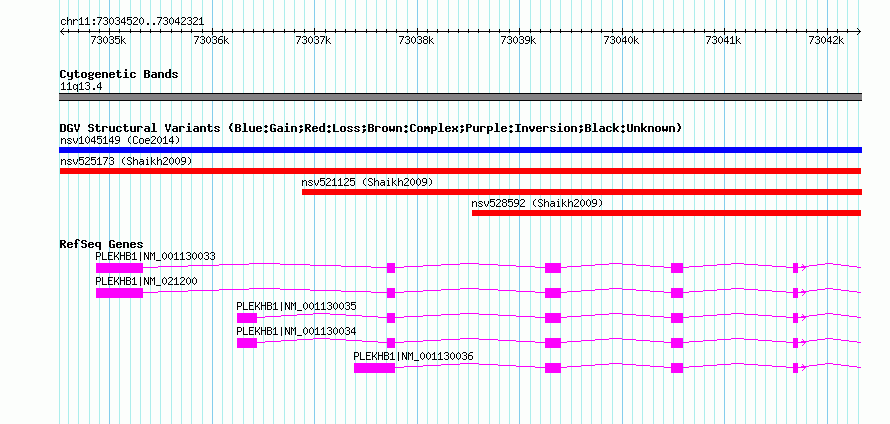Select the first exon of NM_001130034
Viewport: 890px width, 424px height.
click(247, 343)
